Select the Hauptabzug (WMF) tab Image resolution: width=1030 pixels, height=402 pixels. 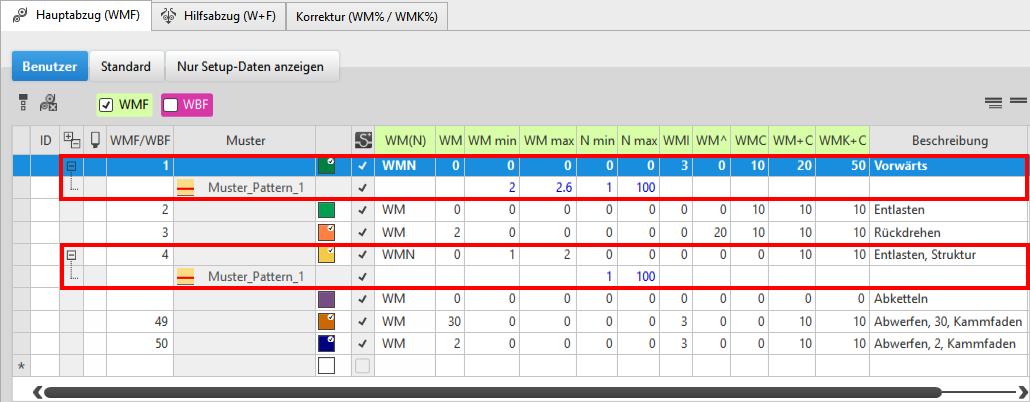(x=76, y=16)
